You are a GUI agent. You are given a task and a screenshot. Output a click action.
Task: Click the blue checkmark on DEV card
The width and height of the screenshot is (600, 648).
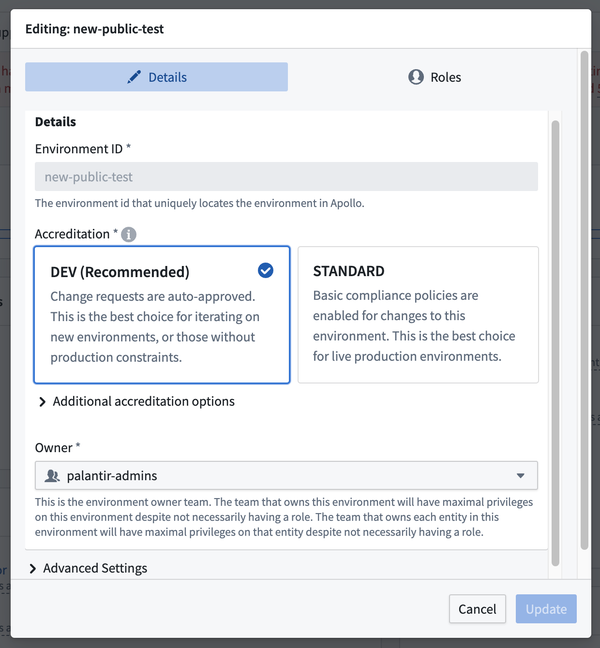click(x=265, y=271)
